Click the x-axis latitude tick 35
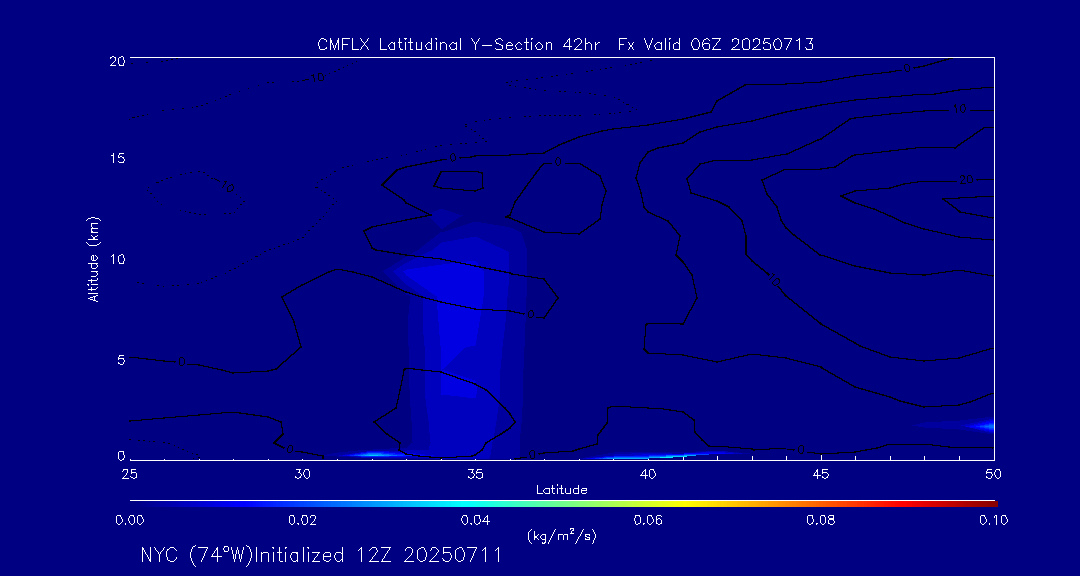 [x=475, y=474]
